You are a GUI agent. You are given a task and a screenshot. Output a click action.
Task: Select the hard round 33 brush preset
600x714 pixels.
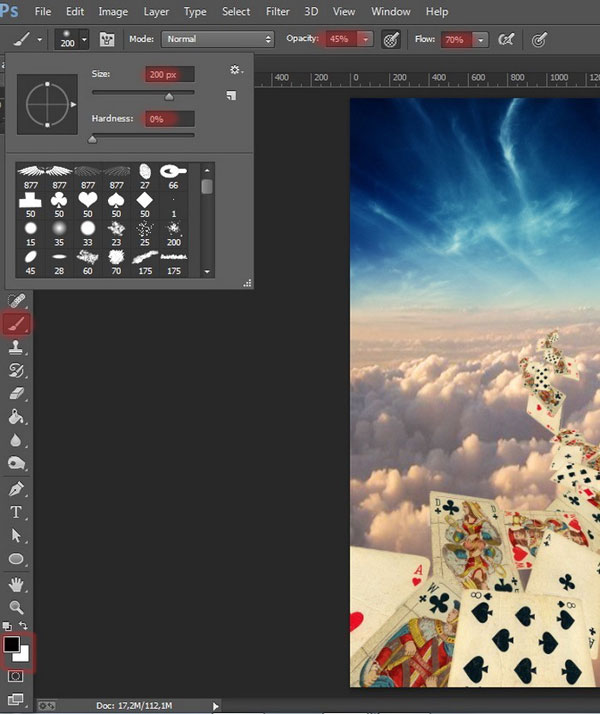[x=88, y=233]
